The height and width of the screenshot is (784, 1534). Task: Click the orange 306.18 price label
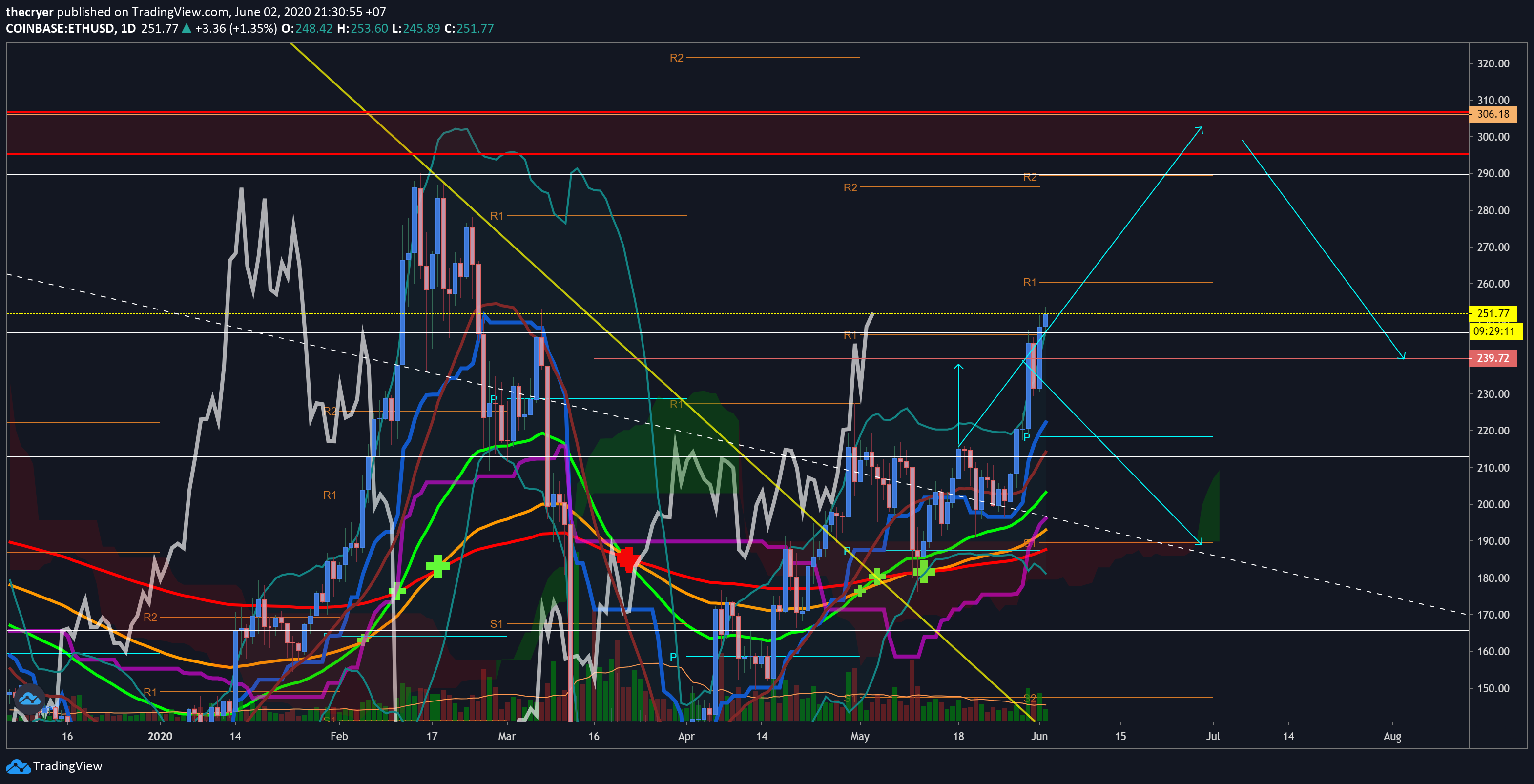tap(1493, 114)
